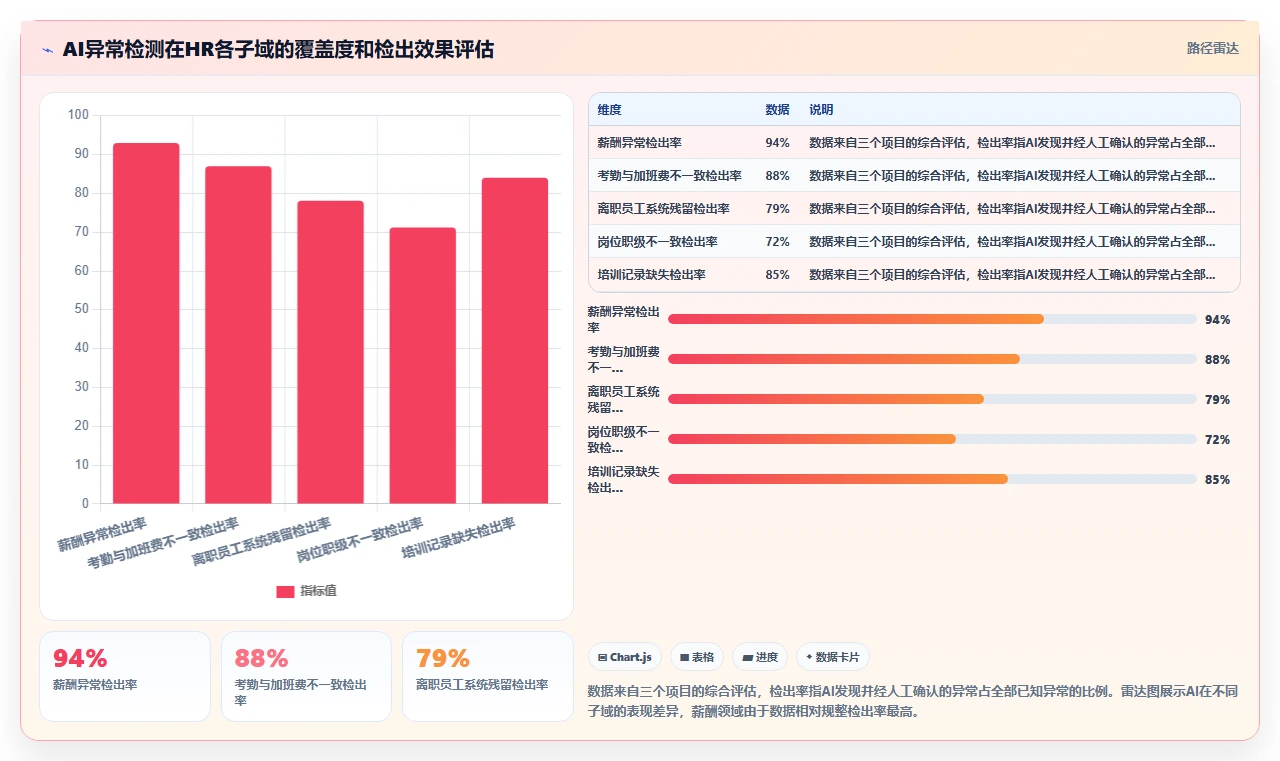Select the 薪酬异常检出率 table row cell

639,143
